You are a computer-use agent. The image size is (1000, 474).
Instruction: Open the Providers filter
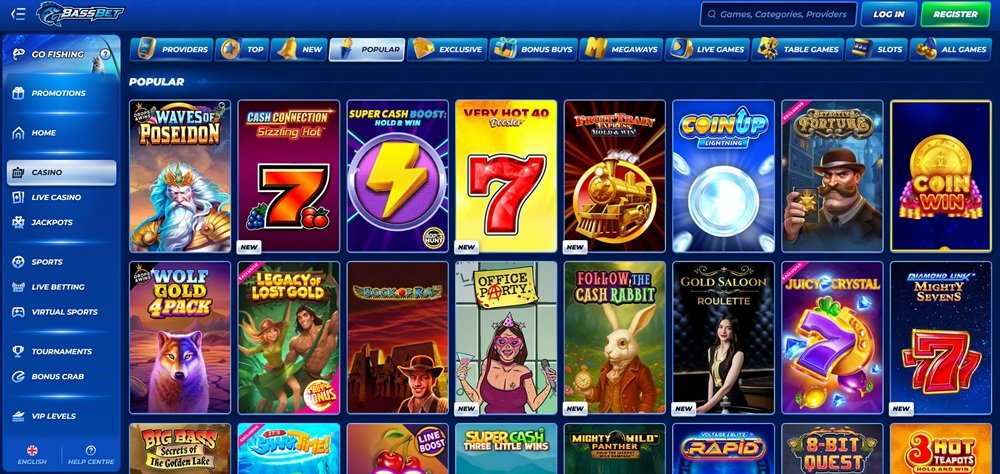[172, 49]
